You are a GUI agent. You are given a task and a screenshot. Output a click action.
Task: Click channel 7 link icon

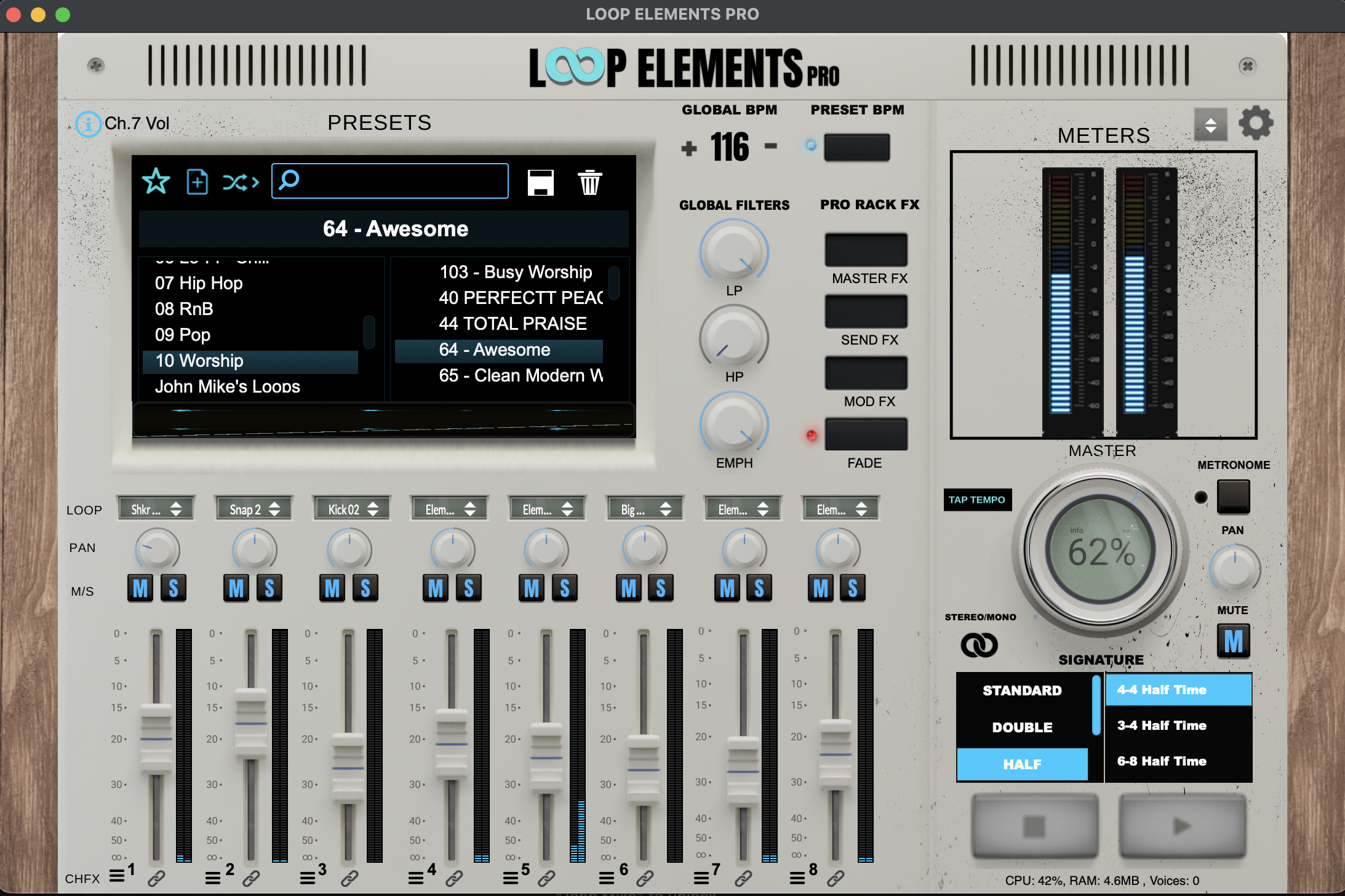click(743, 878)
